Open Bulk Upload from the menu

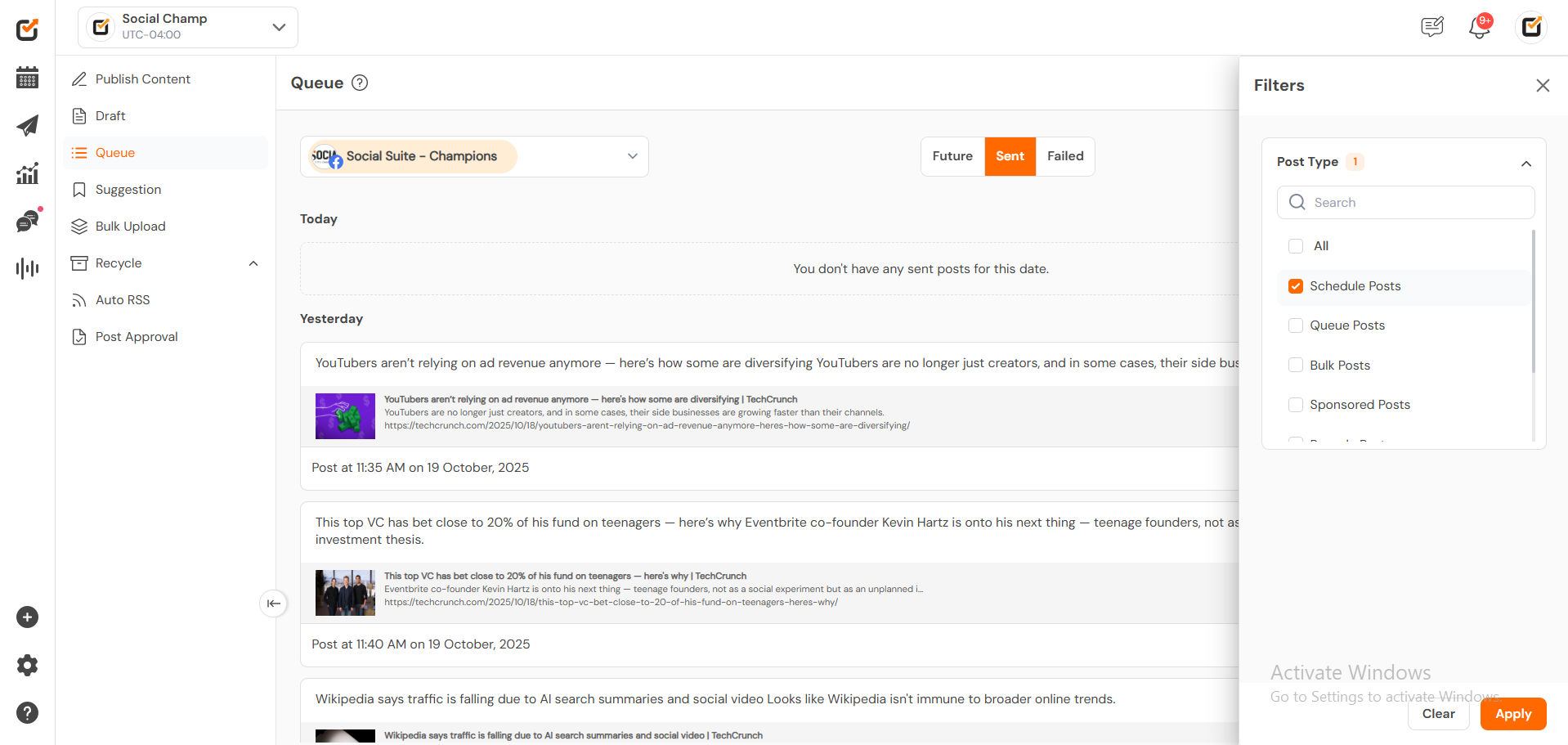click(x=130, y=227)
